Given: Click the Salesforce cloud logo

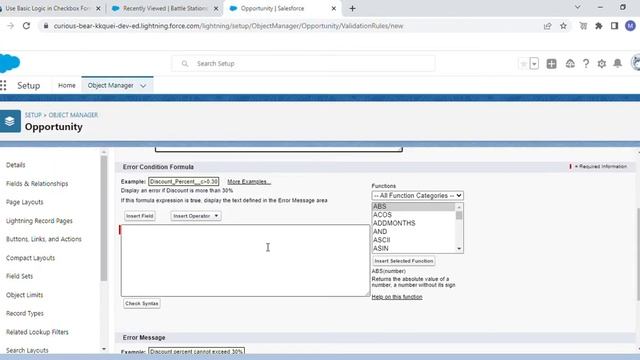Looking at the screenshot, I should [x=10, y=63].
